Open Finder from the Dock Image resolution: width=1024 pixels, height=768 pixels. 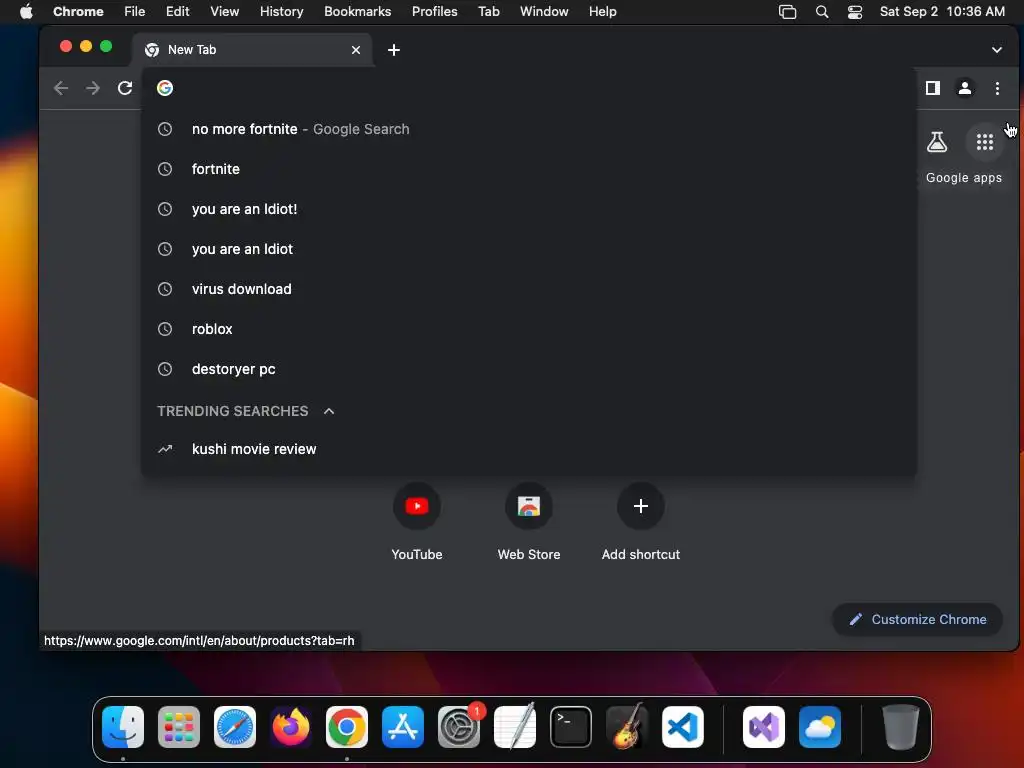click(123, 727)
